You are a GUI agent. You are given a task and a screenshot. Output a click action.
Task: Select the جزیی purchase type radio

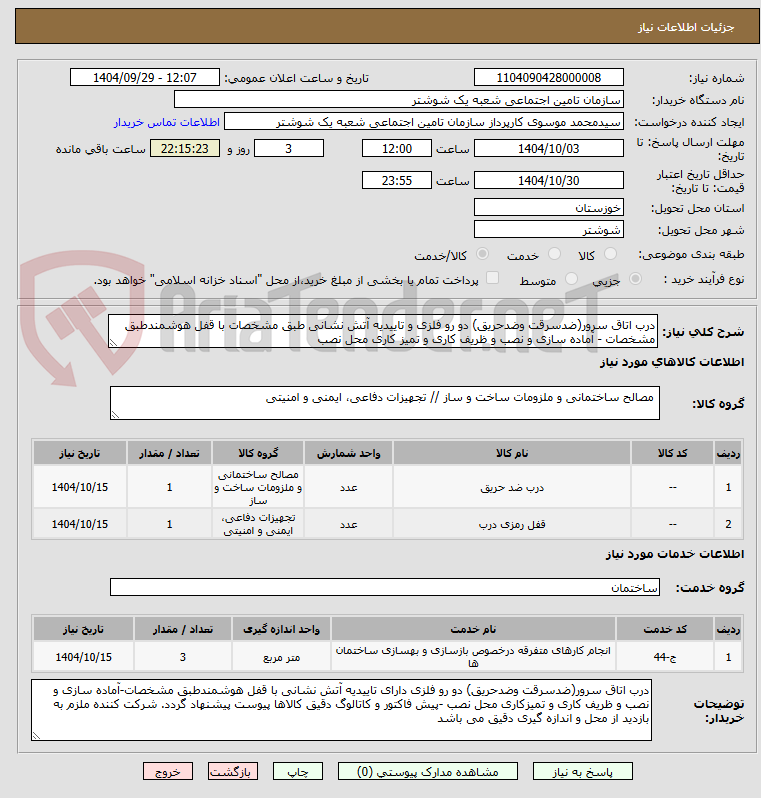pyautogui.click(x=635, y=279)
